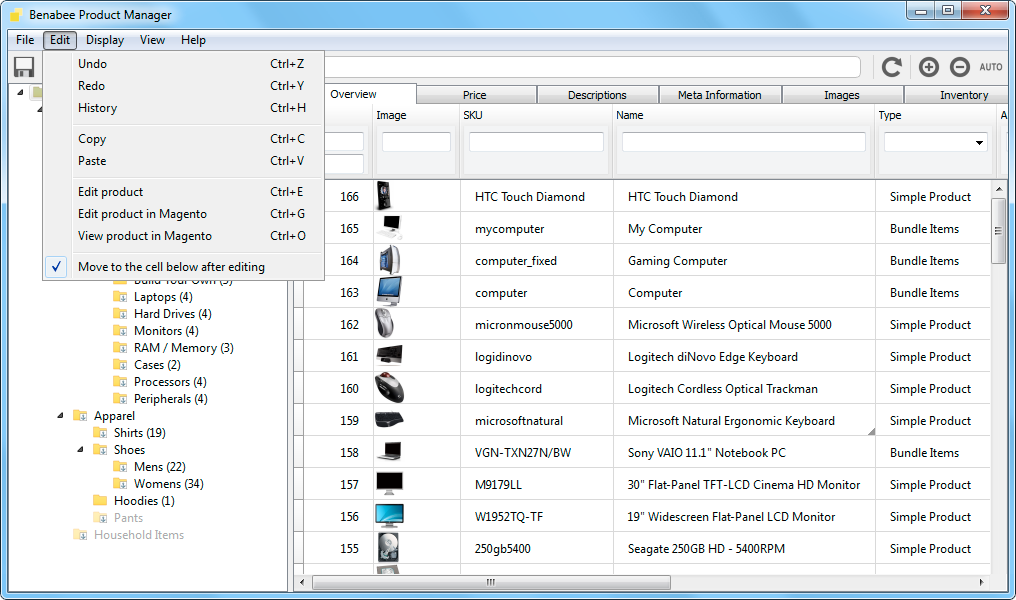Screen dimensions: 1016x600
Task: Click the minus circle remove icon
Action: click(959, 67)
